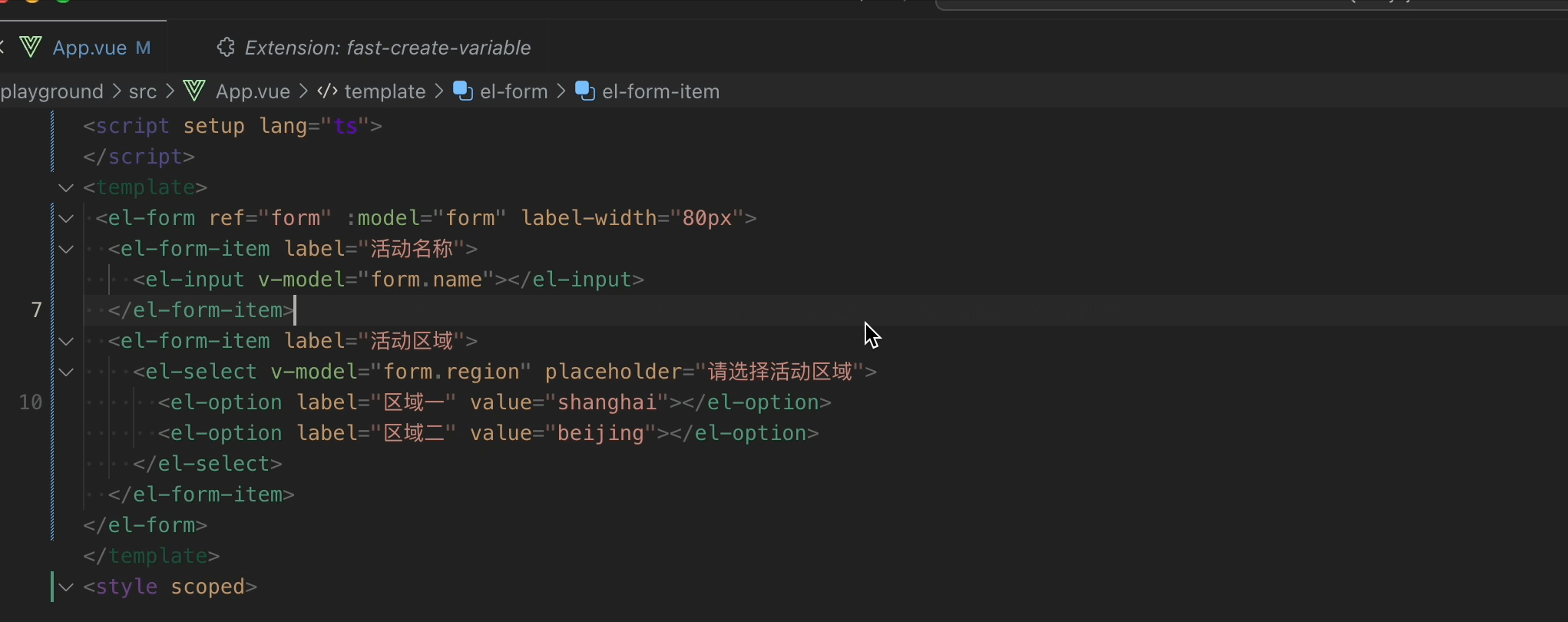Collapse the 活动名称 el-form-item block
The width and height of the screenshot is (1568, 622).
click(66, 249)
